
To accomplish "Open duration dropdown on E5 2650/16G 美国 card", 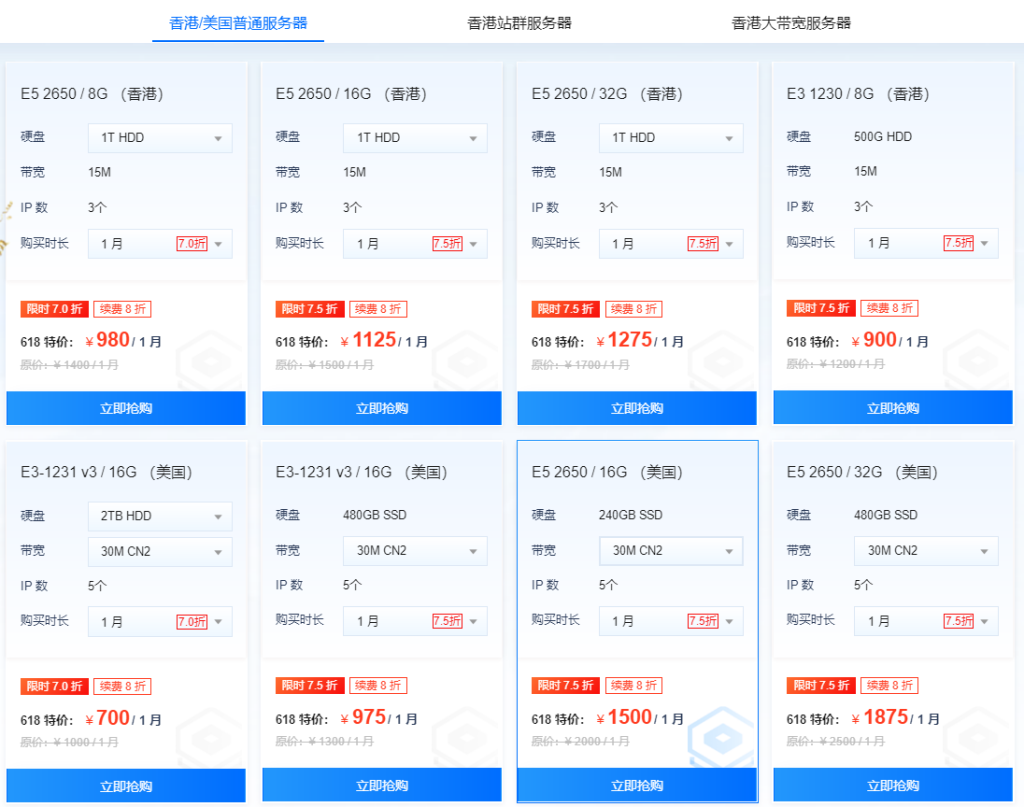I will tap(670, 621).
